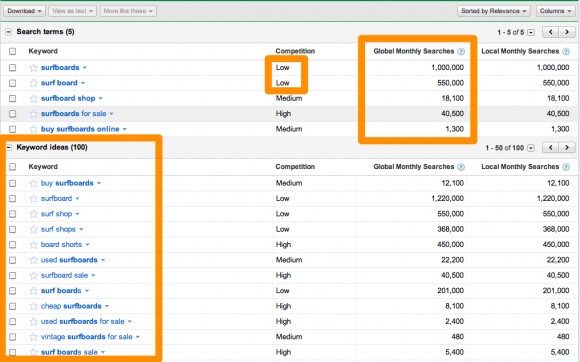
Task: Star the 'board shorts' keyword idea
Action: click(34, 244)
